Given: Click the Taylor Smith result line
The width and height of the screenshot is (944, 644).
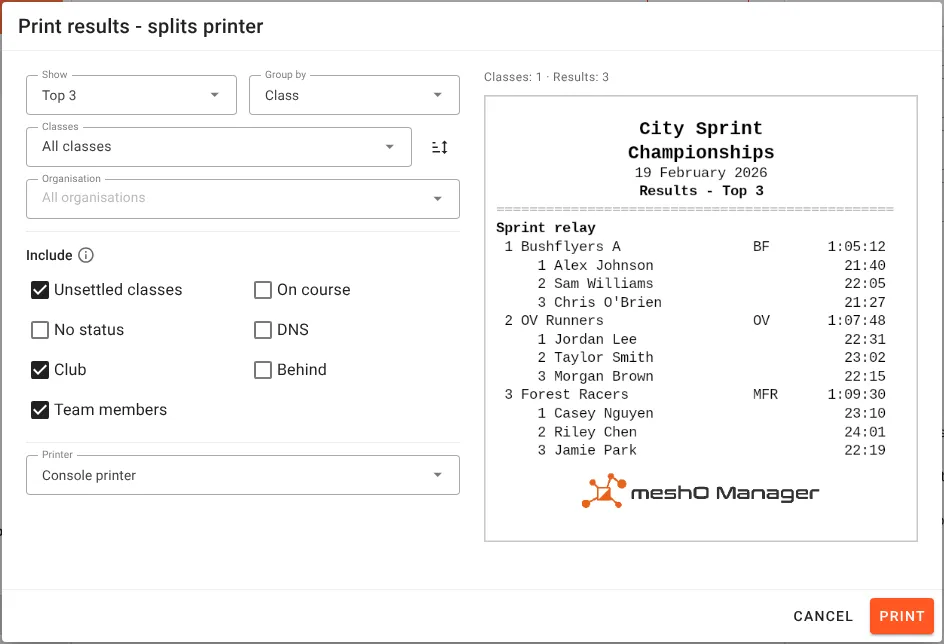Looking at the screenshot, I should [712, 358].
